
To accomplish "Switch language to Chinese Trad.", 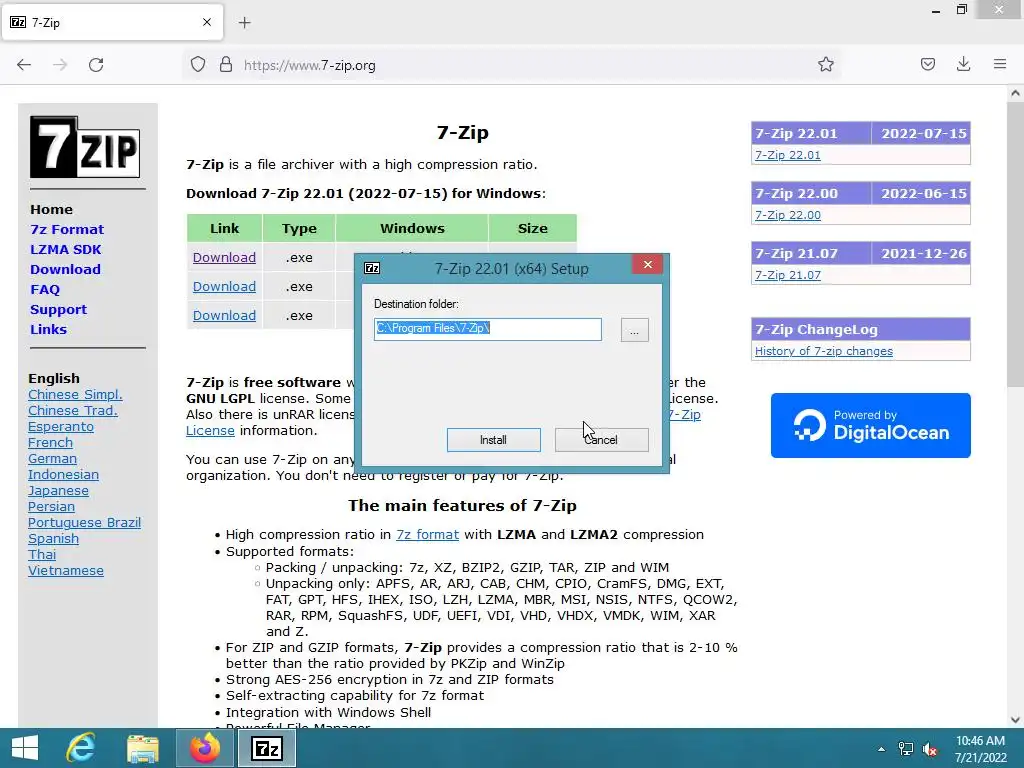I will pyautogui.click(x=73, y=411).
